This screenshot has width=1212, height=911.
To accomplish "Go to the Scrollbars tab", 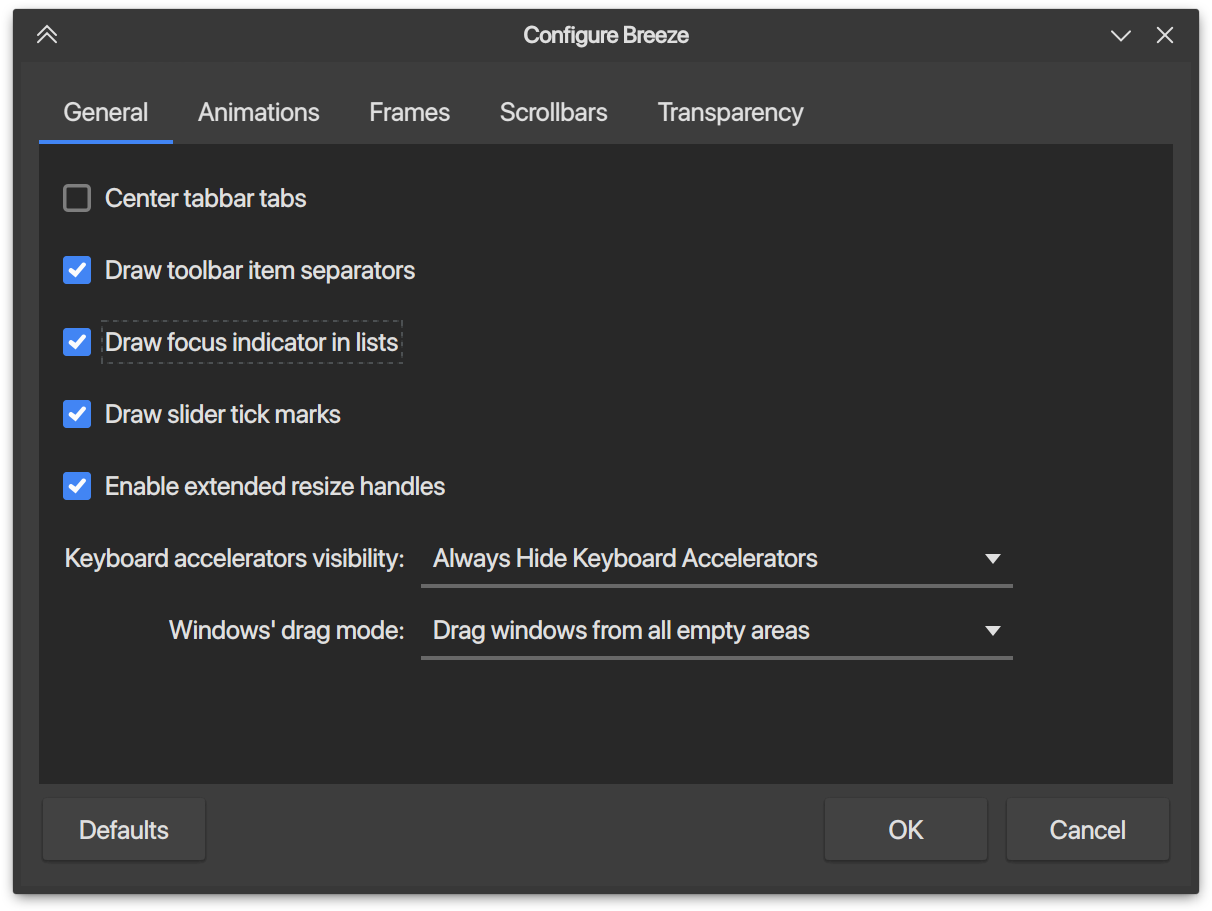I will (554, 112).
